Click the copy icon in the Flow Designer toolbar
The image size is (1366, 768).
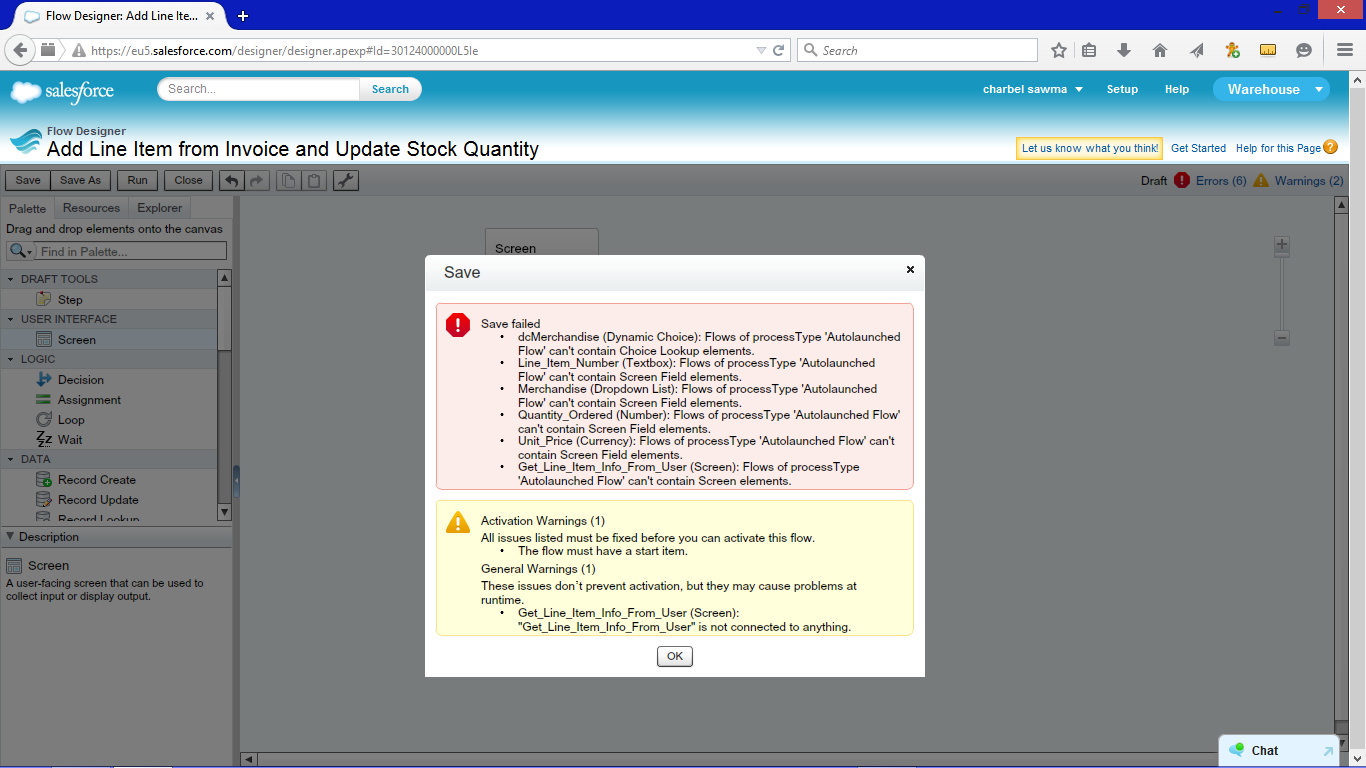(289, 180)
